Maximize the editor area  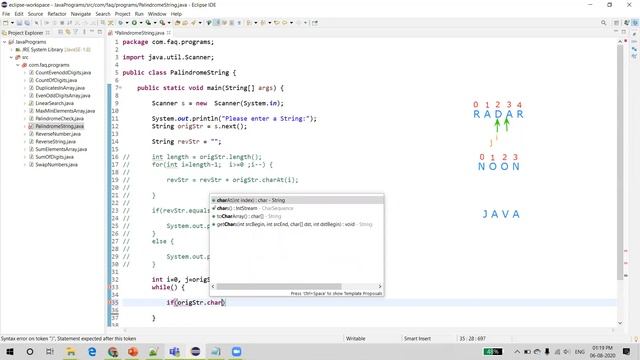tap(624, 31)
